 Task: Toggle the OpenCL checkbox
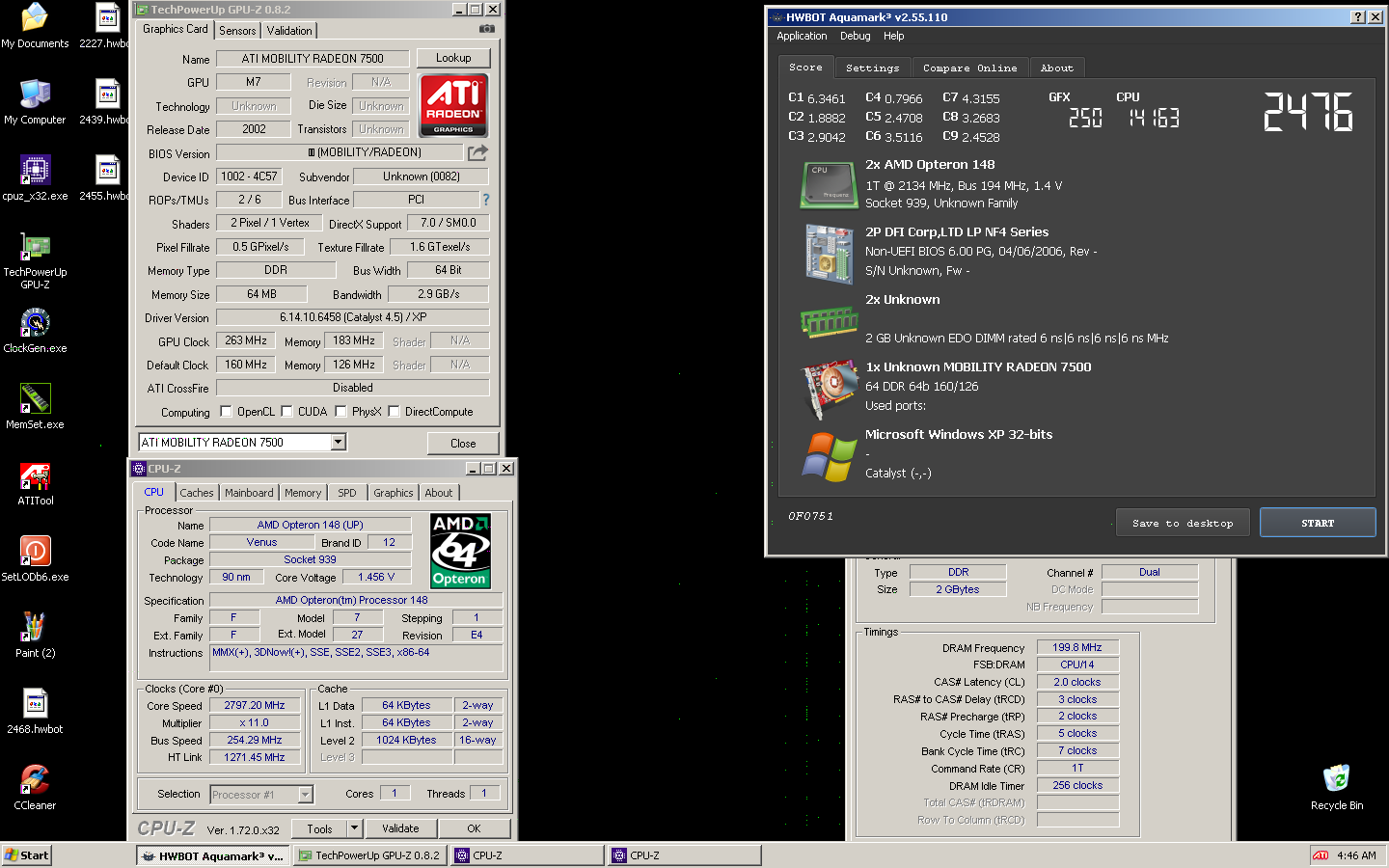(226, 412)
